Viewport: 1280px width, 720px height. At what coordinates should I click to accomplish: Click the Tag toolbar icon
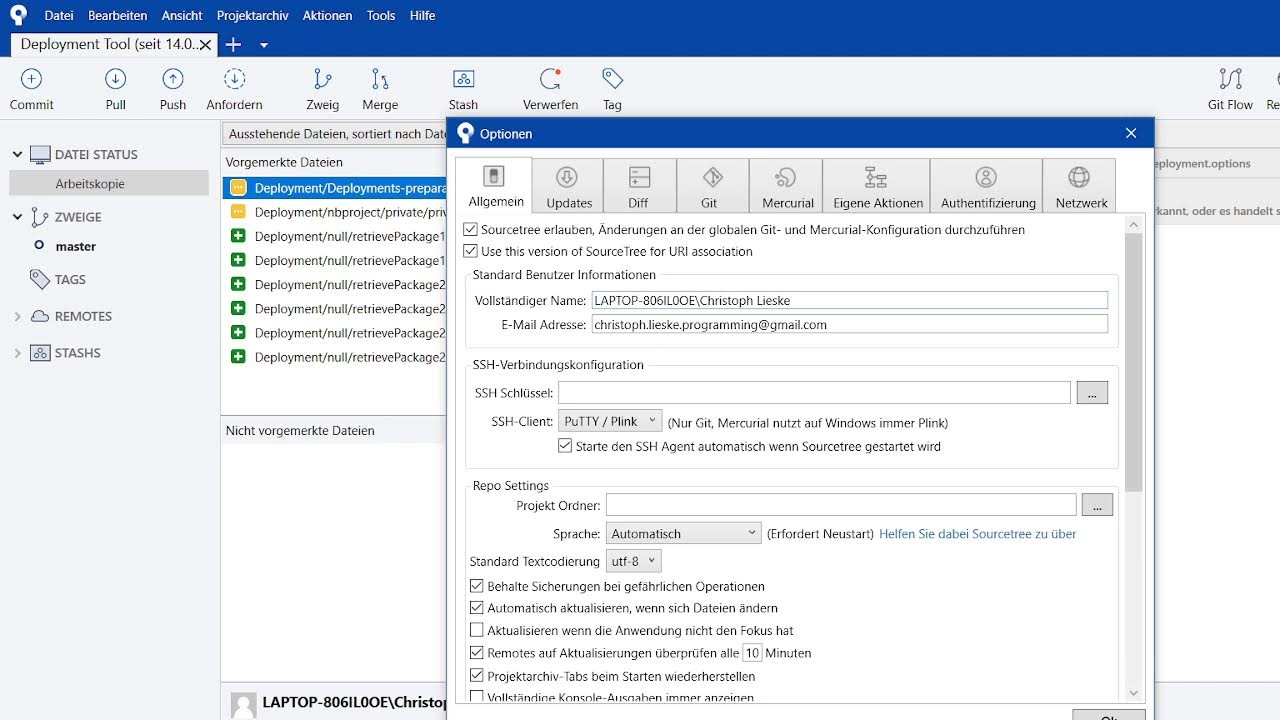pyautogui.click(x=612, y=79)
